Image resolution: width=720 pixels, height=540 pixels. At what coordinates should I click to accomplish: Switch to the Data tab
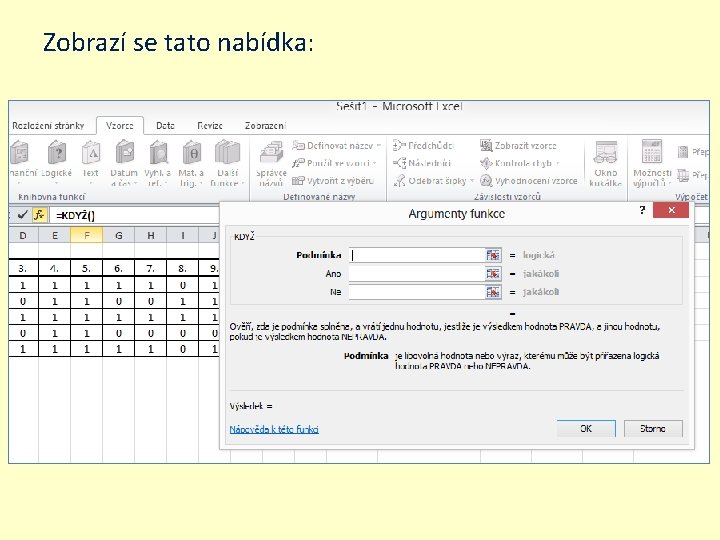click(x=165, y=125)
